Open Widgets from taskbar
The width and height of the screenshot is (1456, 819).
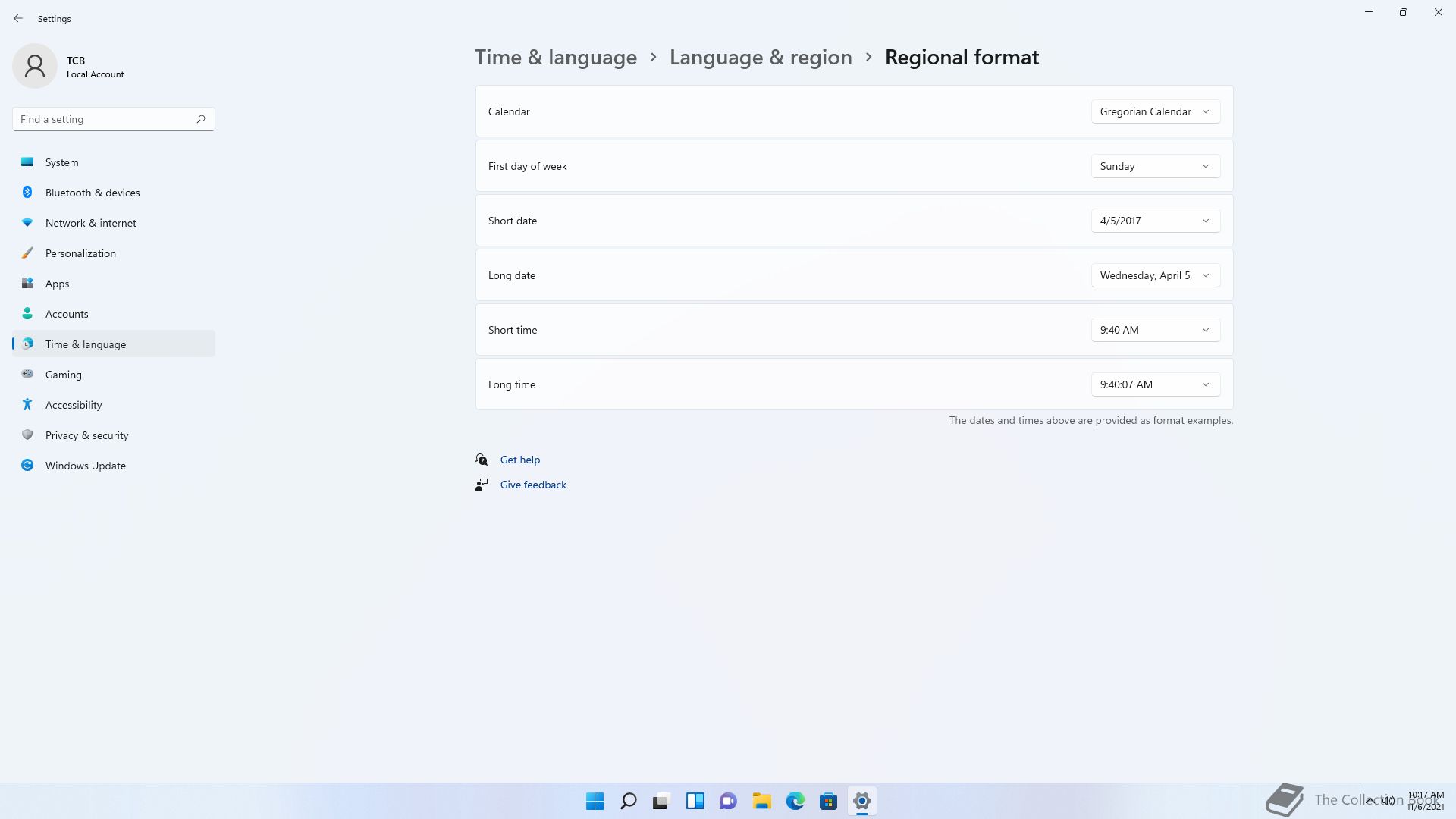pos(695,801)
